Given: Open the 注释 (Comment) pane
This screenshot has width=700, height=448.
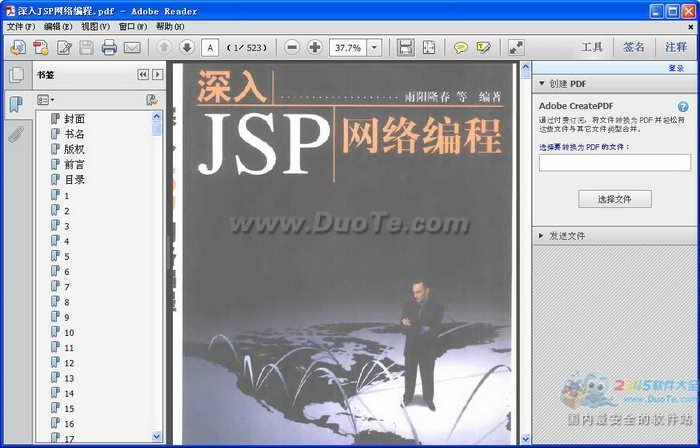Looking at the screenshot, I should [x=676, y=47].
